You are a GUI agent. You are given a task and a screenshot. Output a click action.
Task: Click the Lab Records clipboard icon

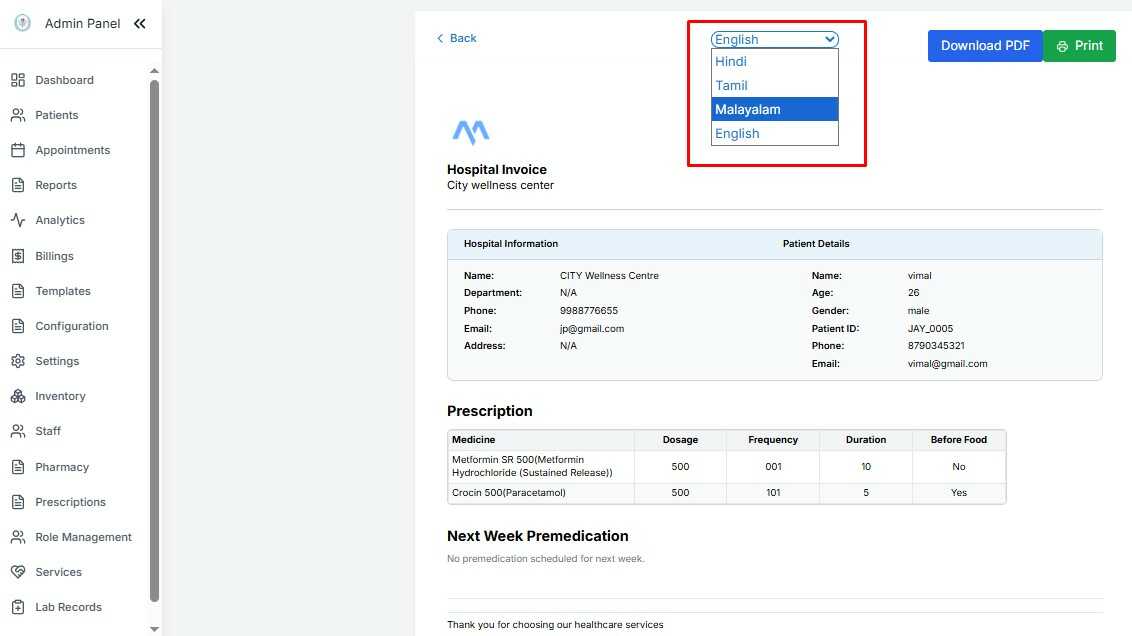(x=18, y=607)
